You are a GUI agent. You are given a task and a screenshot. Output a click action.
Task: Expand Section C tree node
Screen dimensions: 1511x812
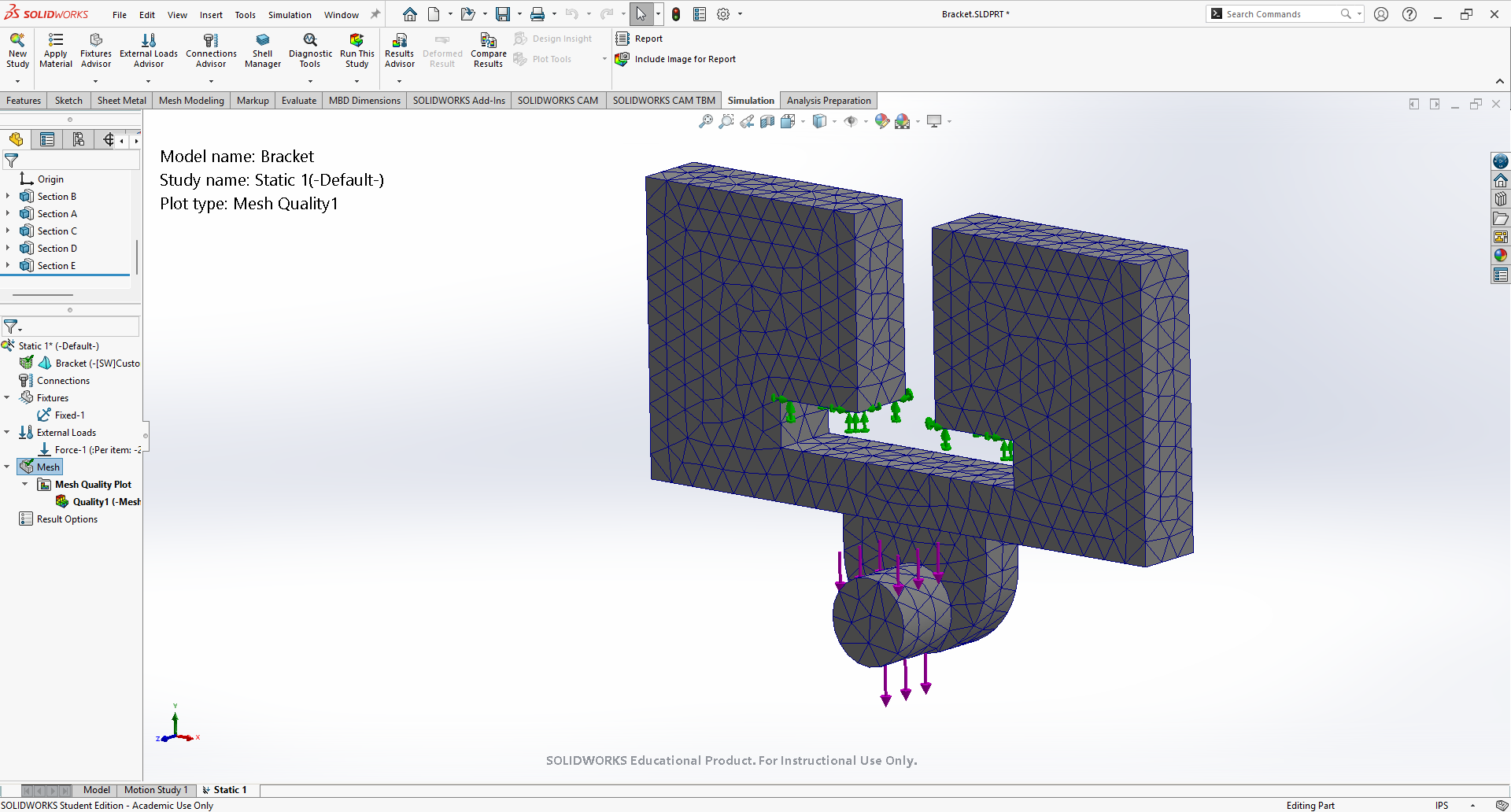coord(8,231)
